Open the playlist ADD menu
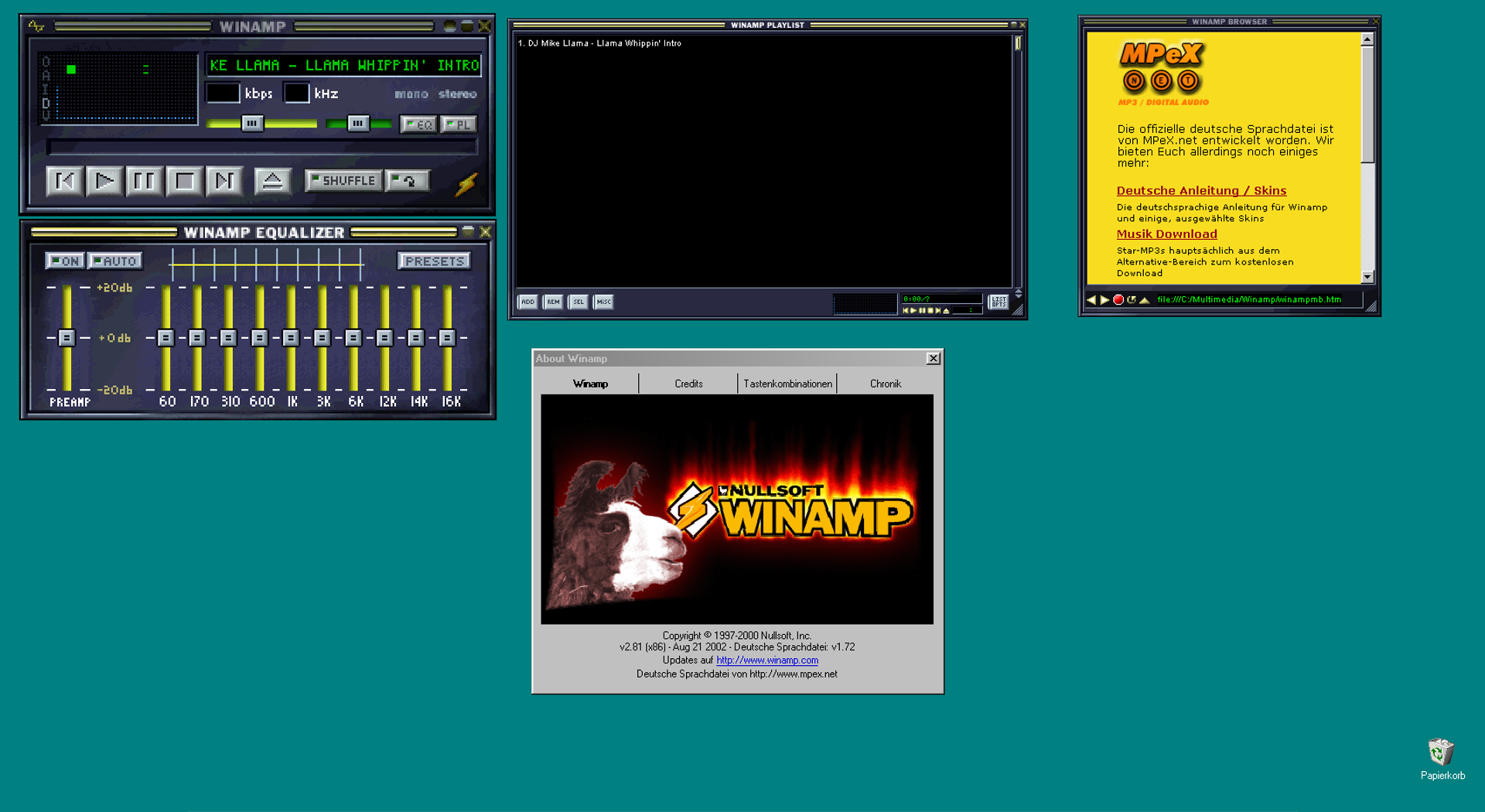 point(527,302)
